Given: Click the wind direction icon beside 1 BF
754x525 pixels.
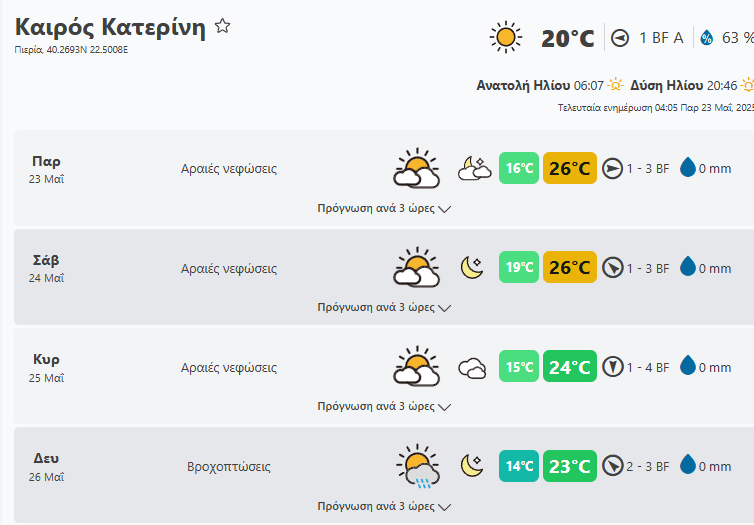Looking at the screenshot, I should 620,38.
